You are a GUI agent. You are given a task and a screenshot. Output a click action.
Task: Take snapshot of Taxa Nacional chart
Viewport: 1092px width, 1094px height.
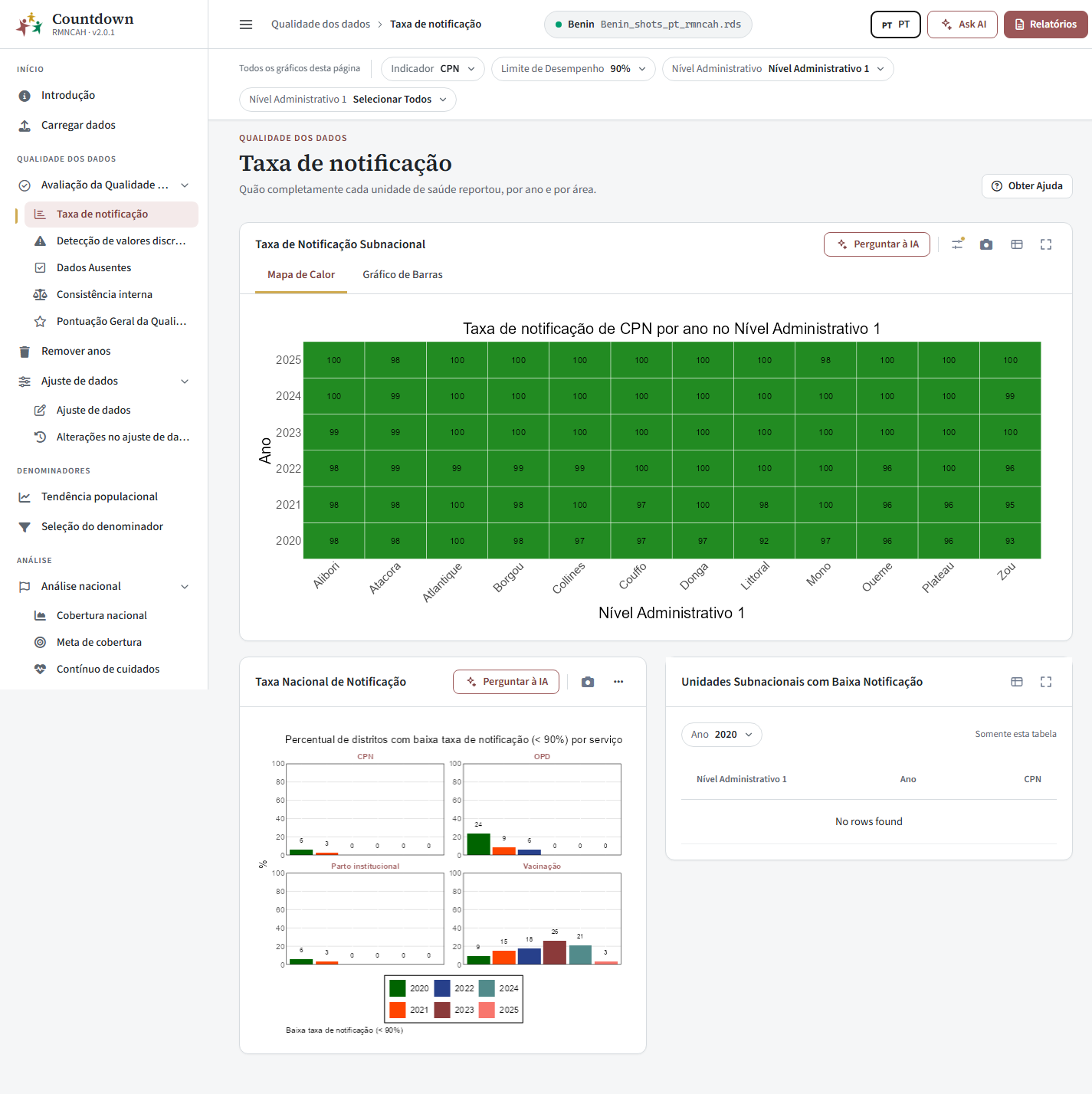click(x=588, y=682)
